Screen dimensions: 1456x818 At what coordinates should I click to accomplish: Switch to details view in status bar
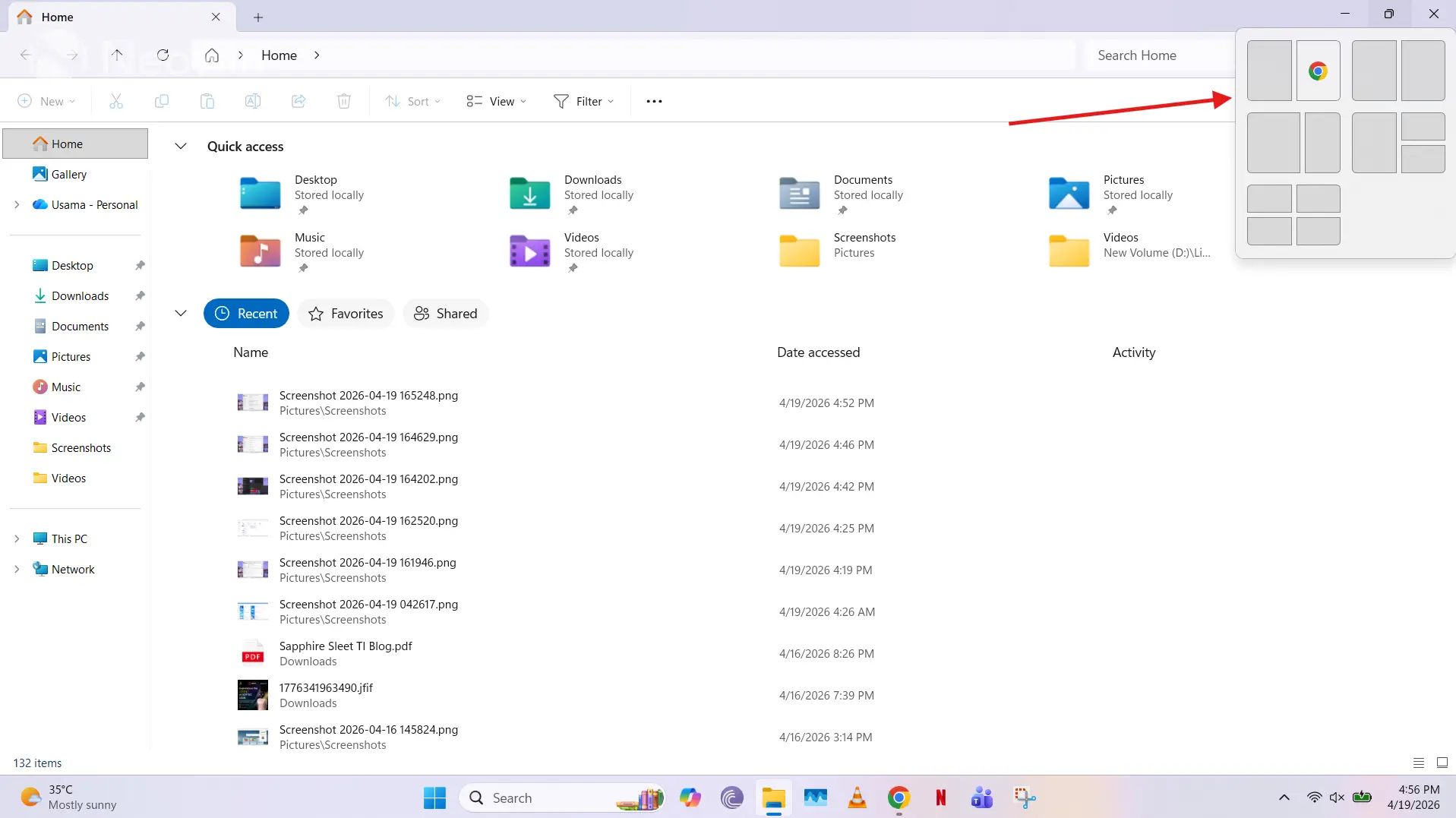[1418, 763]
